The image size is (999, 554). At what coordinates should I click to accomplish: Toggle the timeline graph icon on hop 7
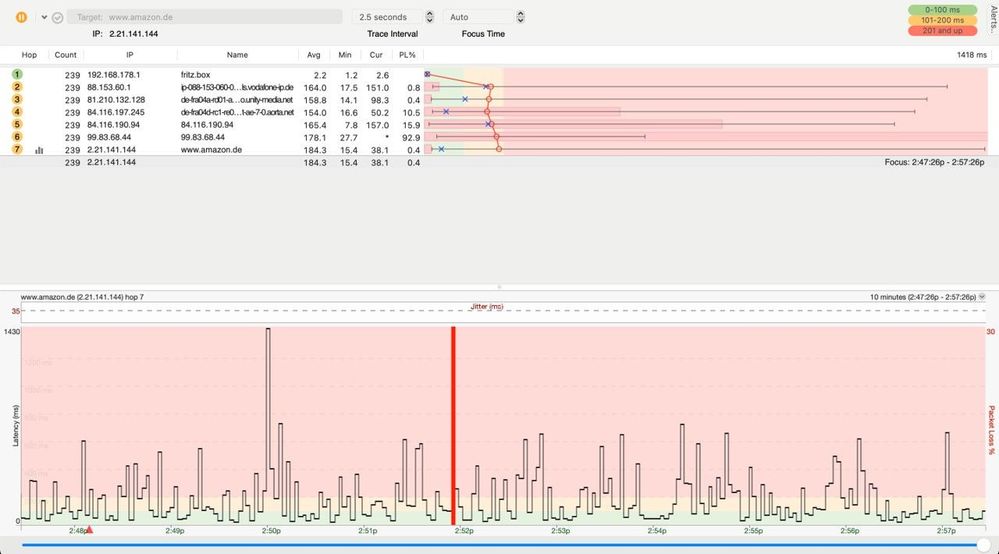[x=39, y=150]
